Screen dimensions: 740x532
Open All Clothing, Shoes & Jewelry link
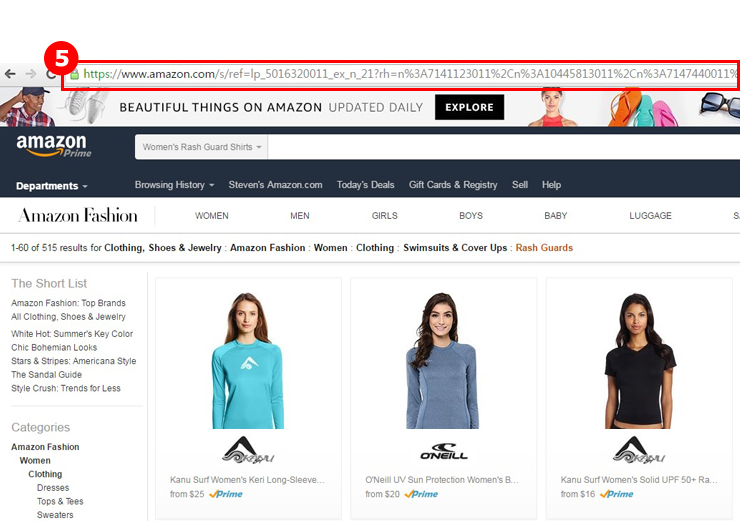click(x=68, y=317)
